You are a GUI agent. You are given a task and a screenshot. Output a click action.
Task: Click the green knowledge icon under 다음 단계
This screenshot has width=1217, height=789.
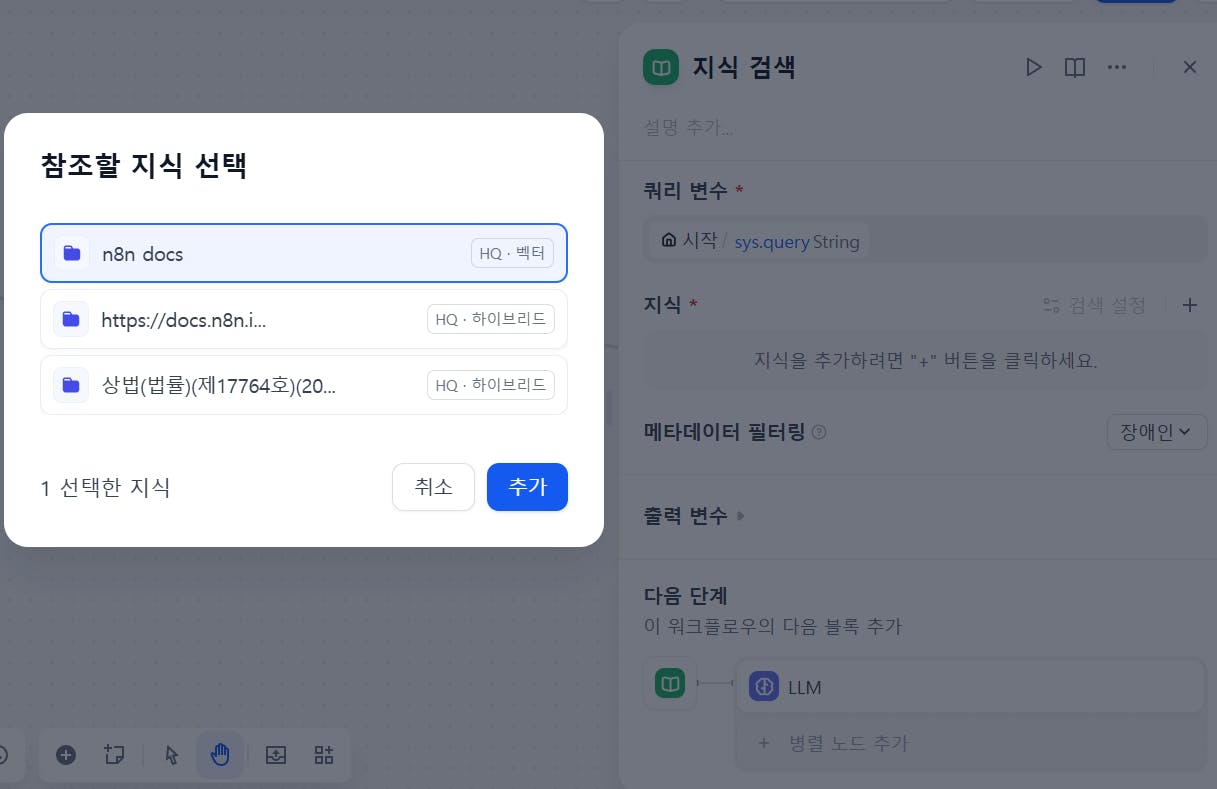(670, 684)
